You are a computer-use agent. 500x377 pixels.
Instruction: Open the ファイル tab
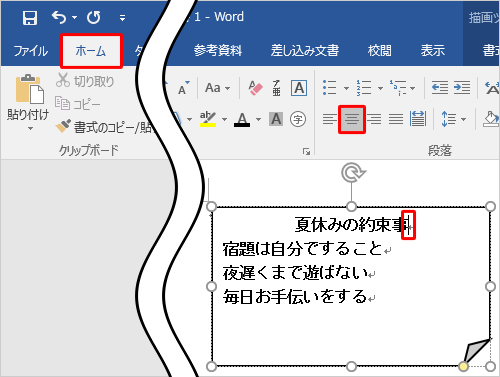[x=31, y=51]
